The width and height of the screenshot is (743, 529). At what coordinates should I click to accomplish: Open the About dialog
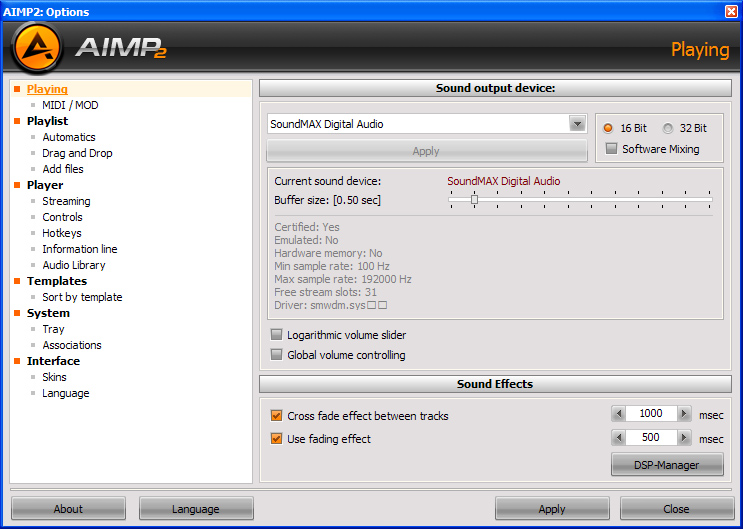point(68,509)
